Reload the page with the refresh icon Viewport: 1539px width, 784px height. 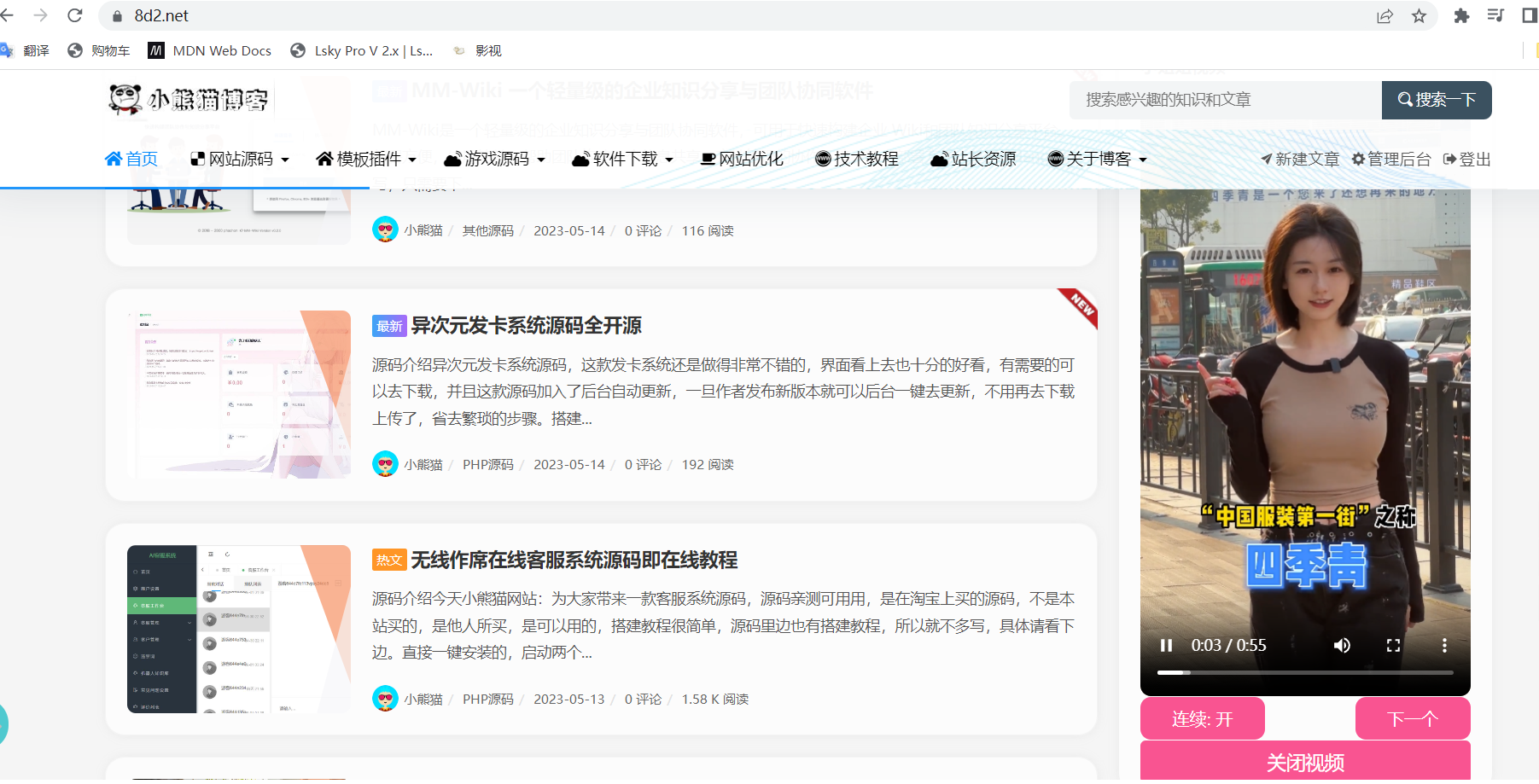click(75, 15)
